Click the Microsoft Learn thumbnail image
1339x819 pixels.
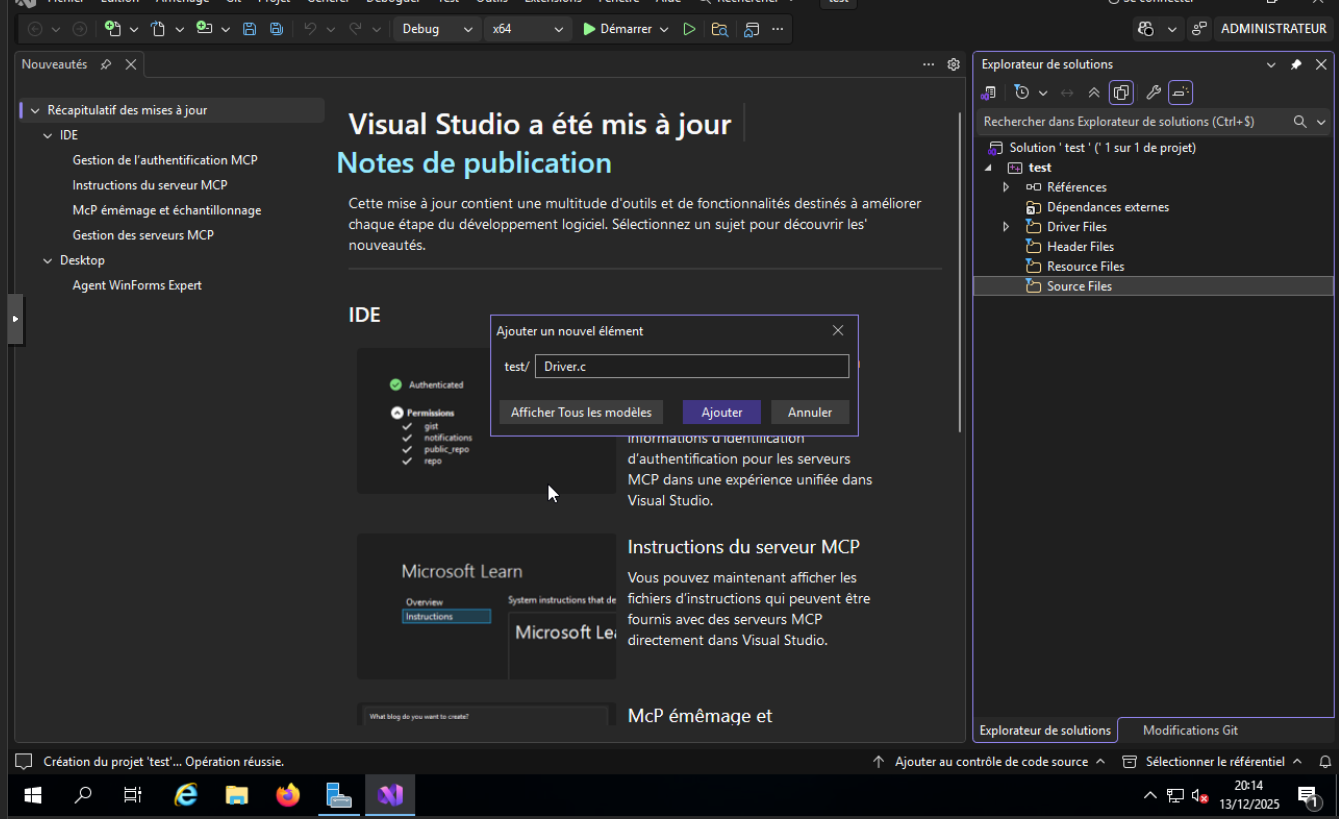click(x=487, y=606)
